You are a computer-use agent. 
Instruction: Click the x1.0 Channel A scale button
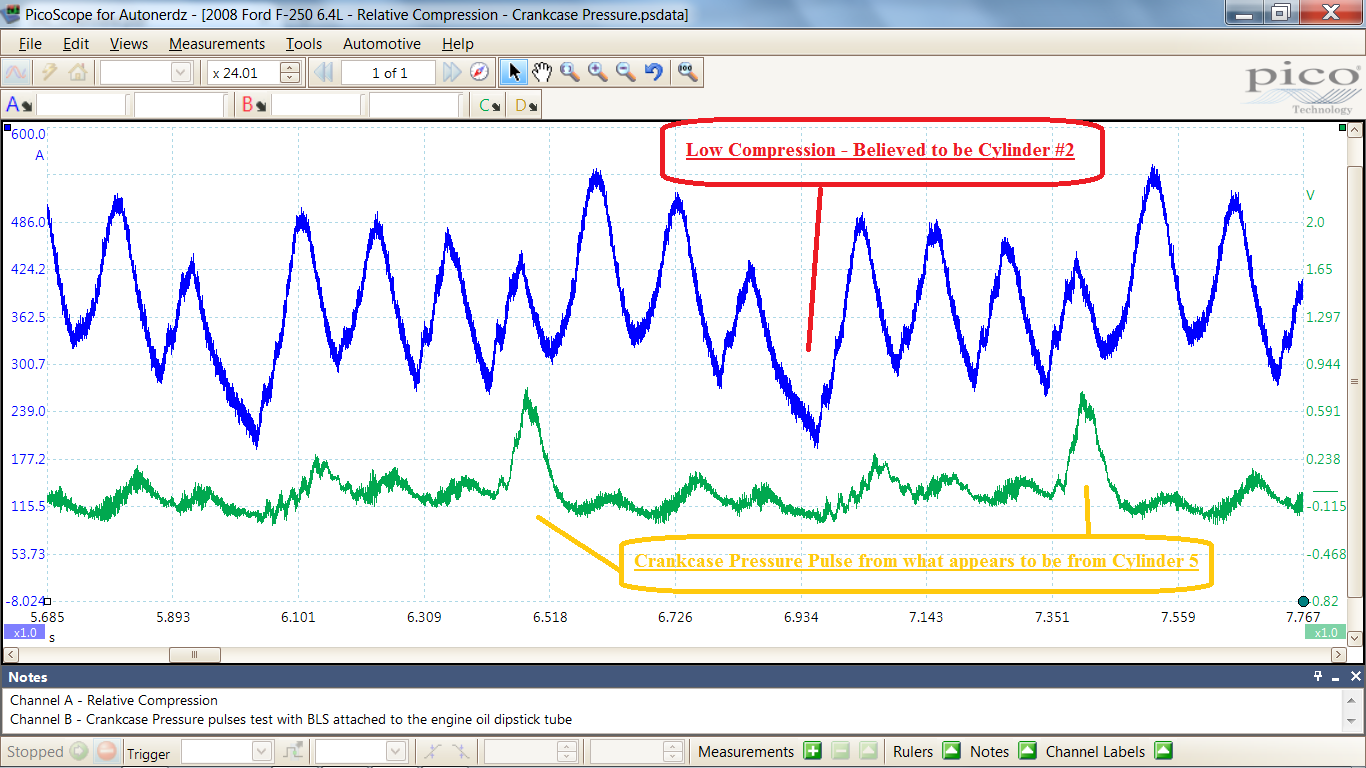click(25, 633)
